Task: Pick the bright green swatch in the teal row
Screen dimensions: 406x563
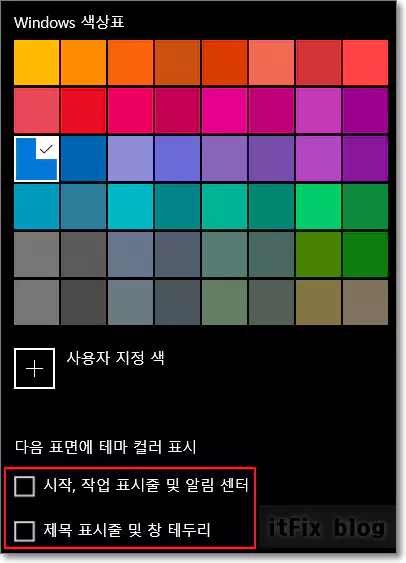Action: 318,206
